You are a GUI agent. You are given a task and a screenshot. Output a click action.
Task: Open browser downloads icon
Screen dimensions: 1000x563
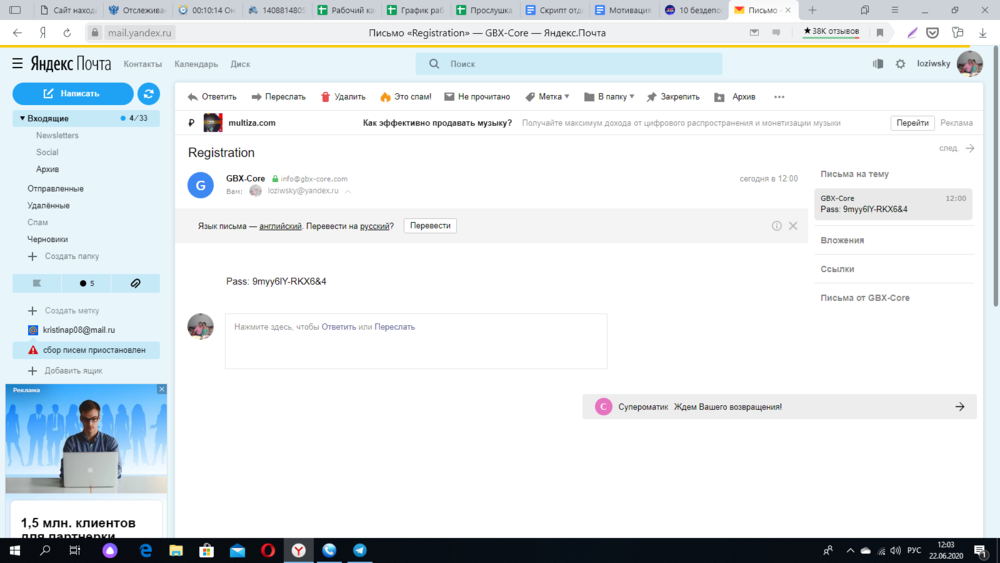[983, 33]
